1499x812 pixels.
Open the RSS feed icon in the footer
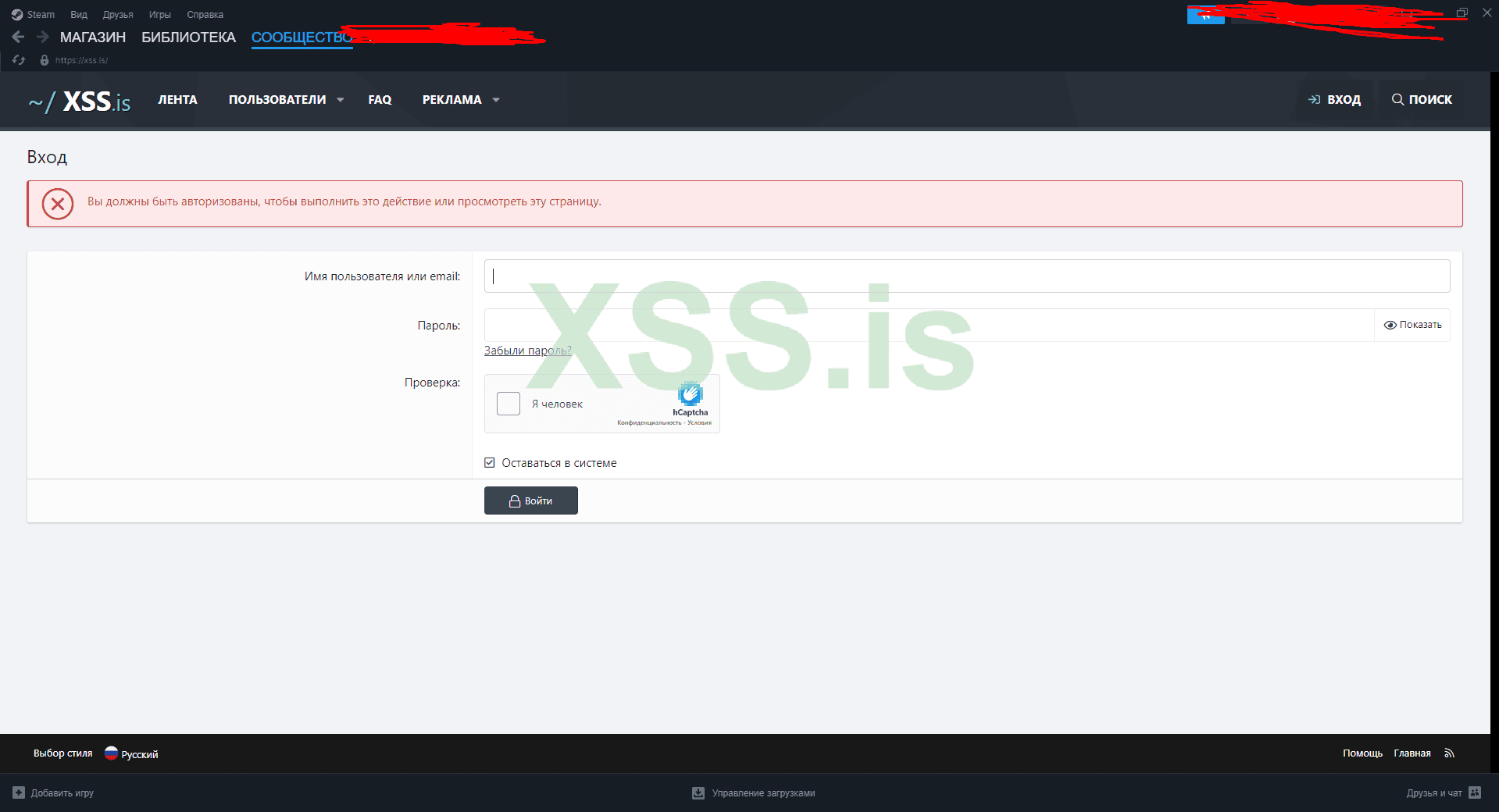[1449, 753]
